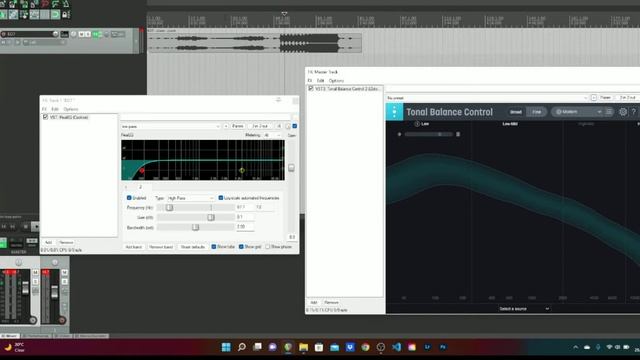Click Add button in Track 1 FX window
Screen dimensions: 640x360
[48, 242]
